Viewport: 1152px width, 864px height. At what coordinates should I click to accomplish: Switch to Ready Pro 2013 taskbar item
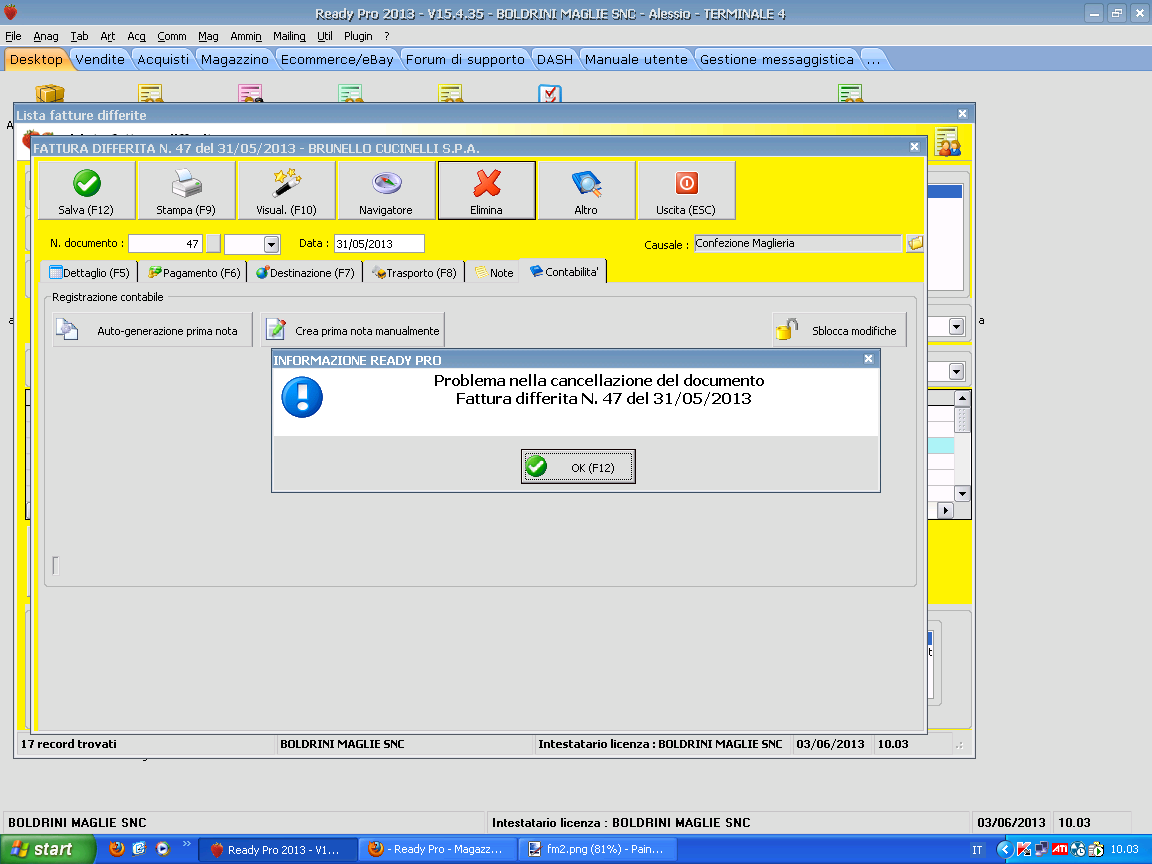(278, 849)
